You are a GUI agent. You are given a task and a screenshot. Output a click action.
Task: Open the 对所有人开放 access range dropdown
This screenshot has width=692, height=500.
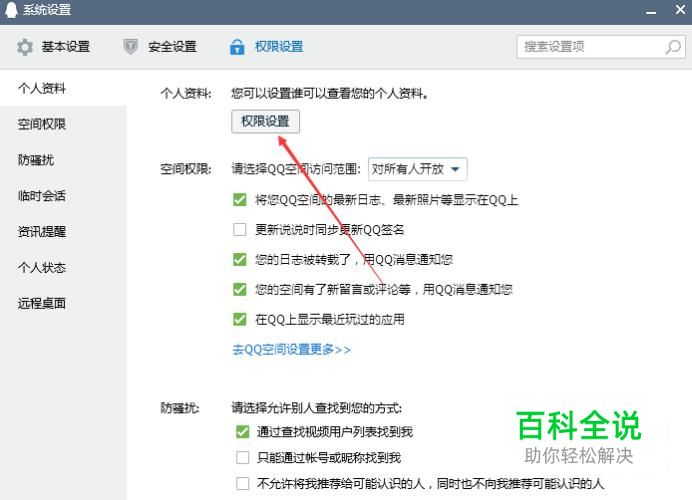pos(417,169)
